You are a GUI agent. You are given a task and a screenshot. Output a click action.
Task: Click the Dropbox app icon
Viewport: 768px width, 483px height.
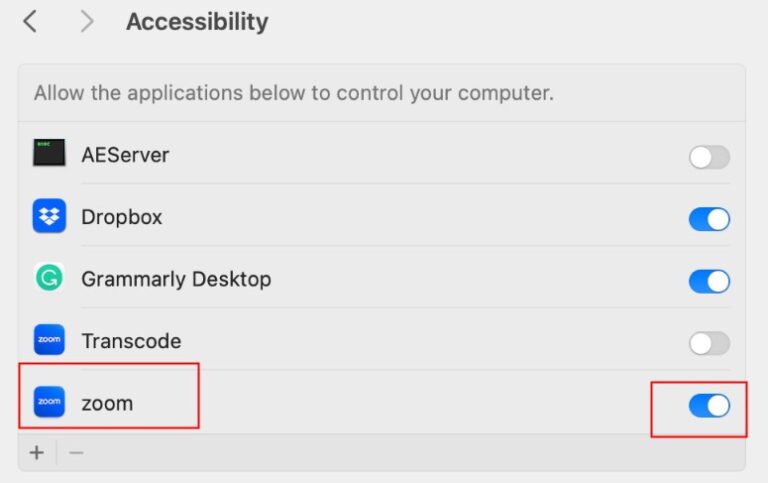(x=49, y=216)
